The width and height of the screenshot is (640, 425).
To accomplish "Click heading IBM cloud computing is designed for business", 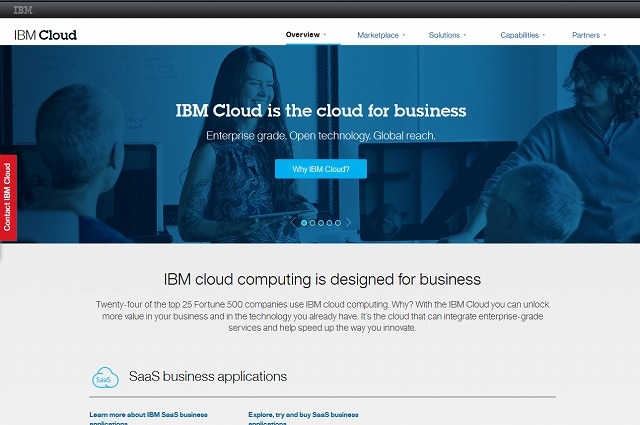I will pos(322,280).
